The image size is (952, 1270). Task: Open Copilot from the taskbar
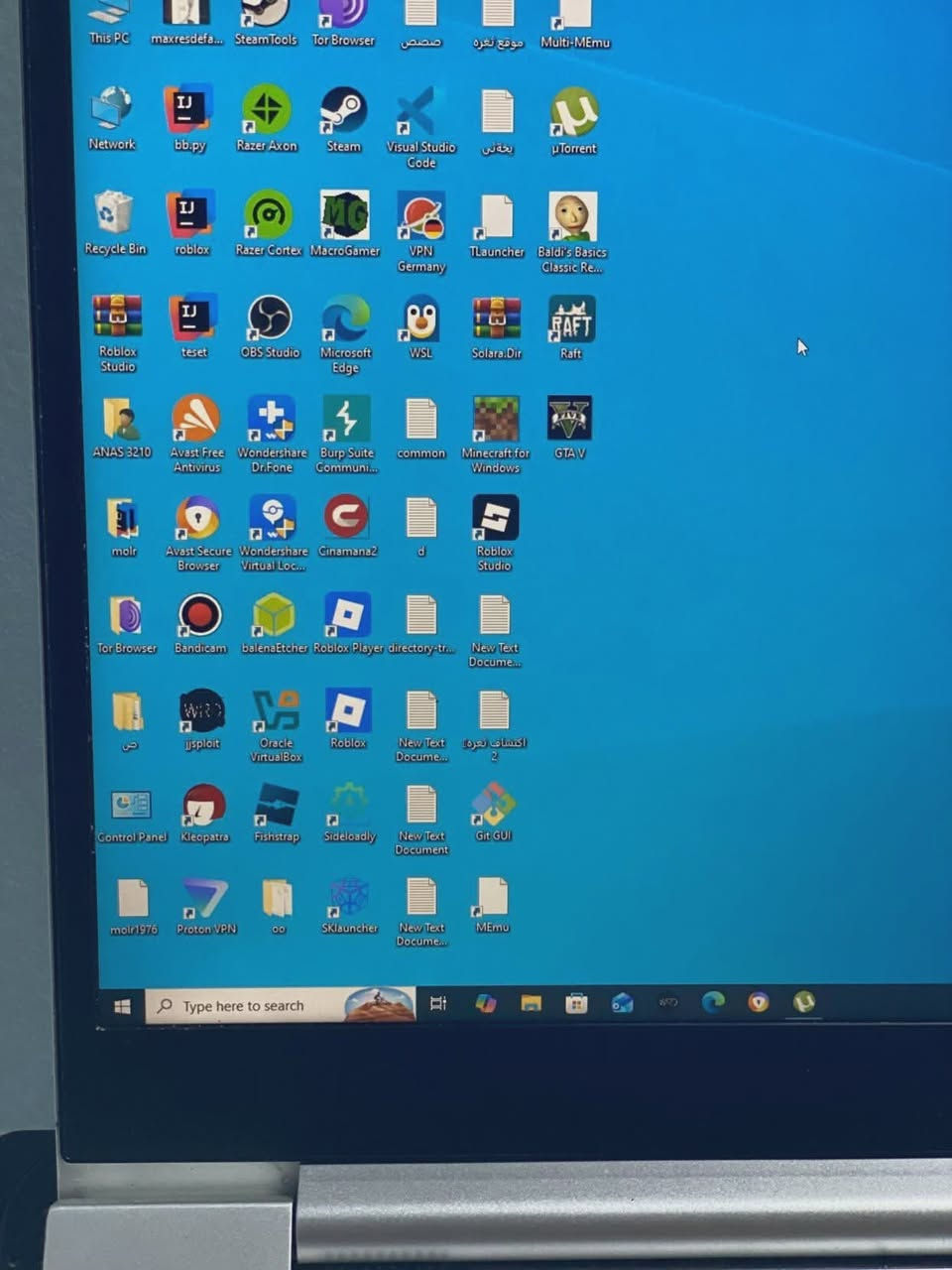(485, 1003)
